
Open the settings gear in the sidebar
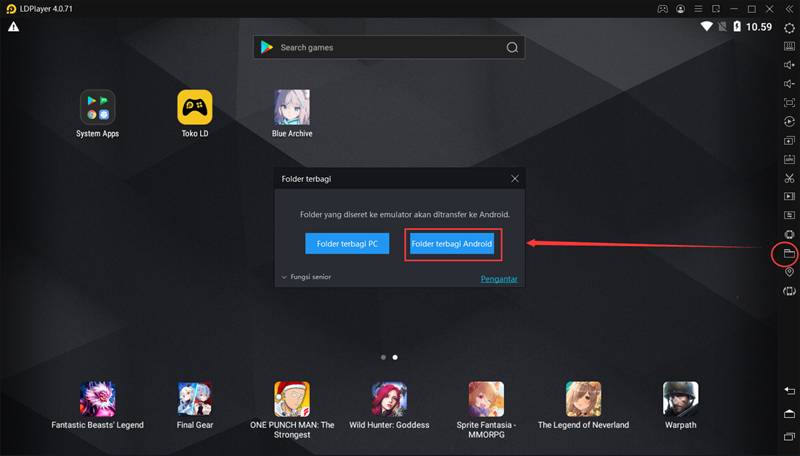[789, 28]
